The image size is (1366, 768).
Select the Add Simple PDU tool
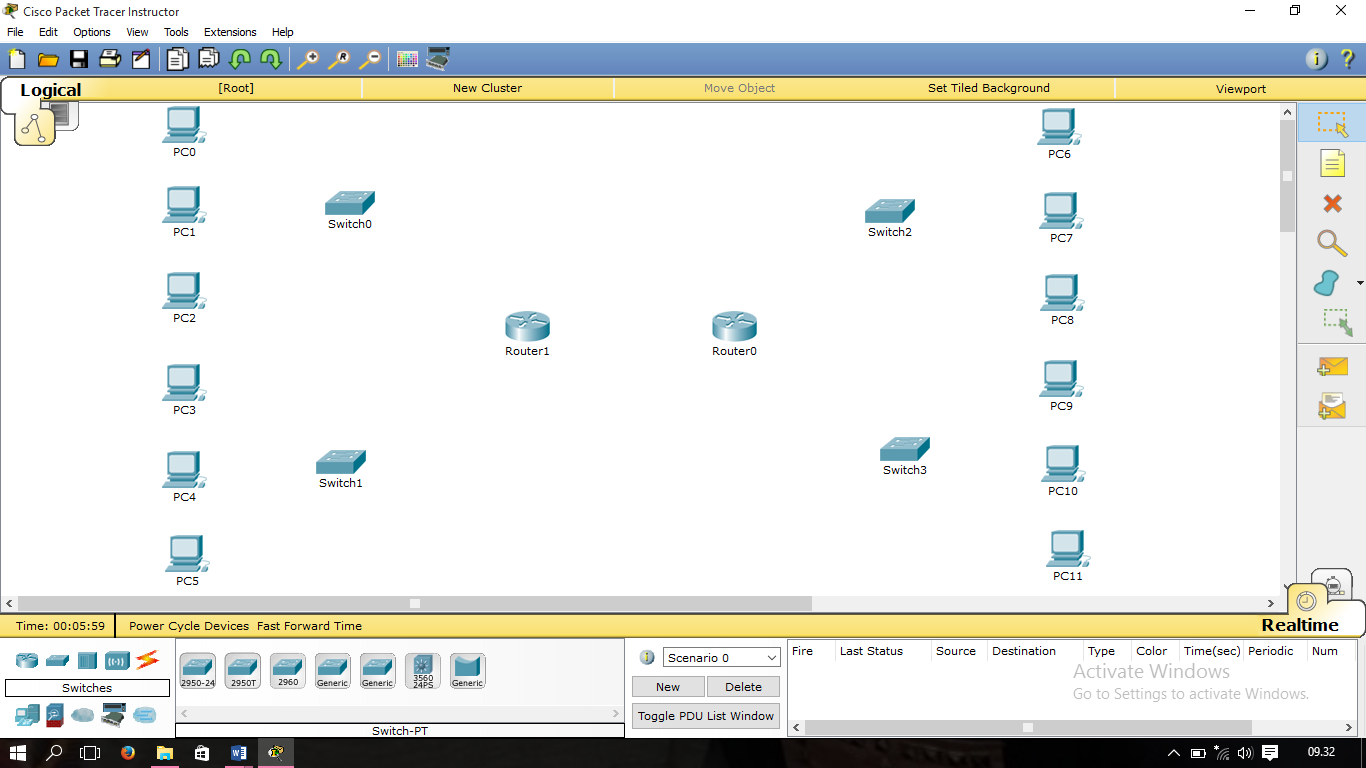[1331, 366]
